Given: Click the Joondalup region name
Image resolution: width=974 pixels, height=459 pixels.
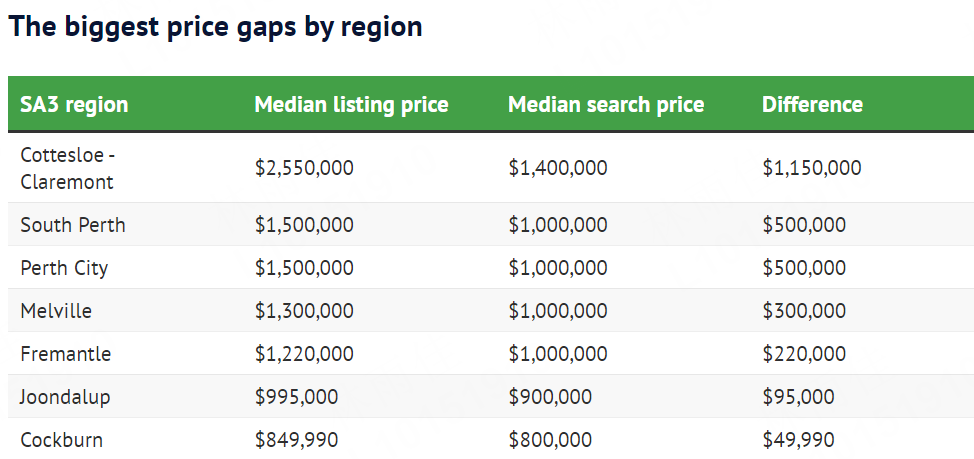Looking at the screenshot, I should [x=65, y=397].
